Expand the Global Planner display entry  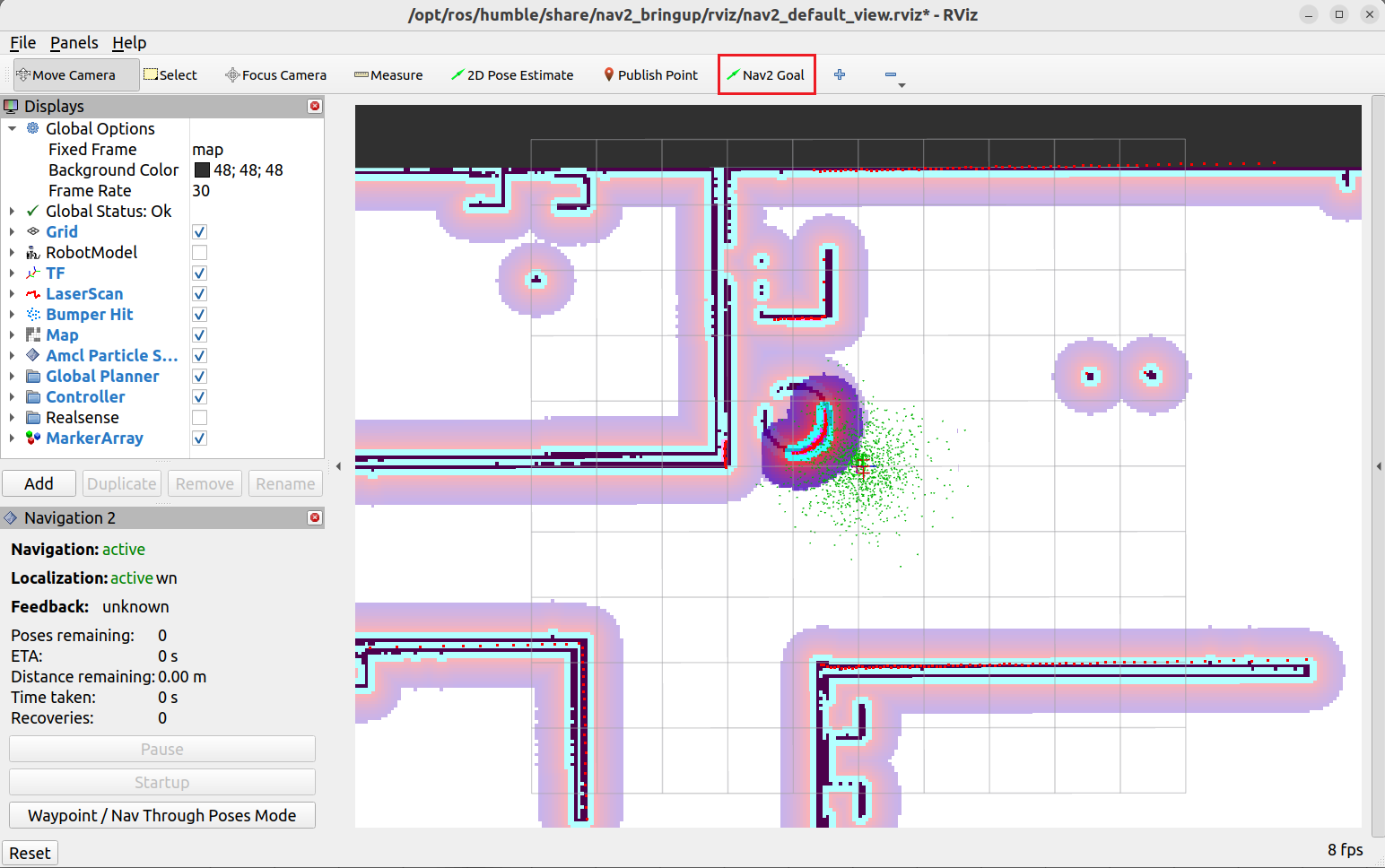tap(13, 377)
